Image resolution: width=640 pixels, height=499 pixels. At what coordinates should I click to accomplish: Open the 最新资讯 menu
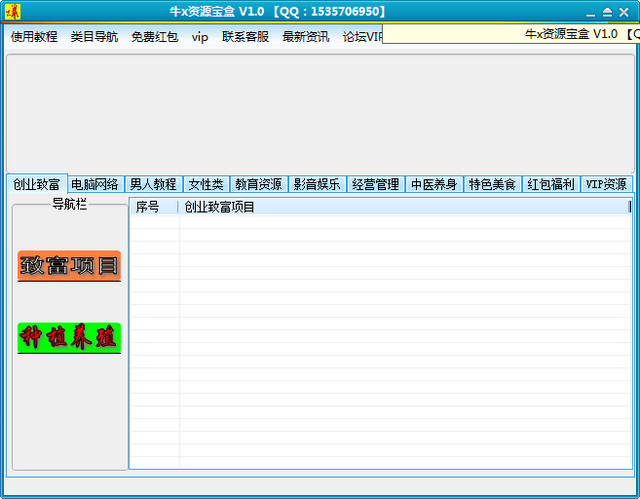[x=306, y=37]
